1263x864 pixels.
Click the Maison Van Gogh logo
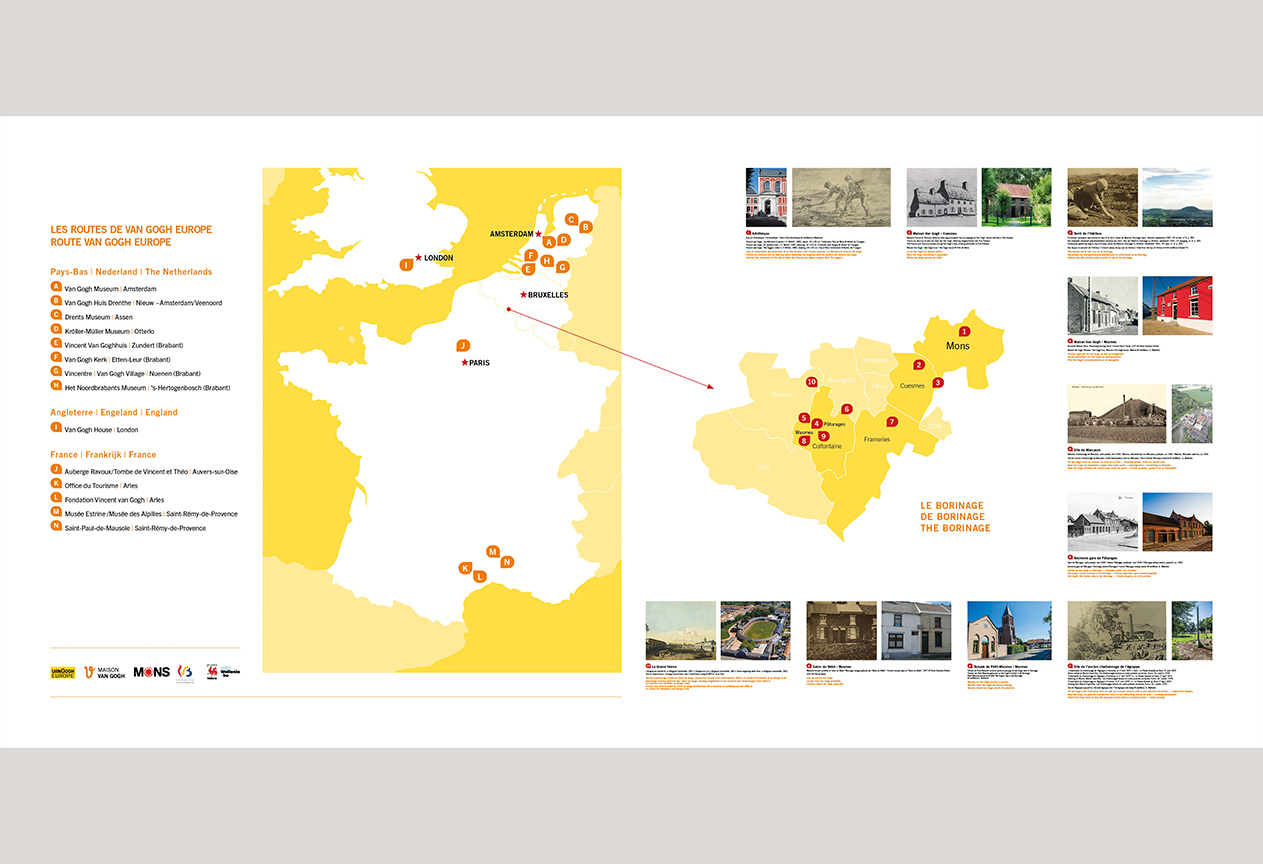[x=105, y=672]
